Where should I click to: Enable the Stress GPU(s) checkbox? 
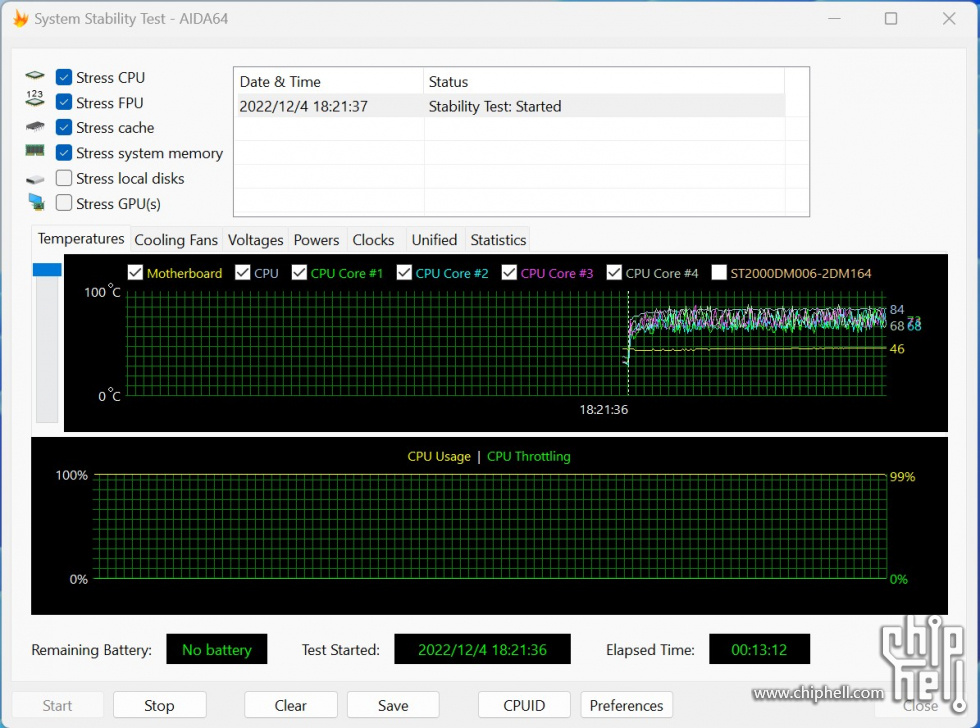(64, 203)
